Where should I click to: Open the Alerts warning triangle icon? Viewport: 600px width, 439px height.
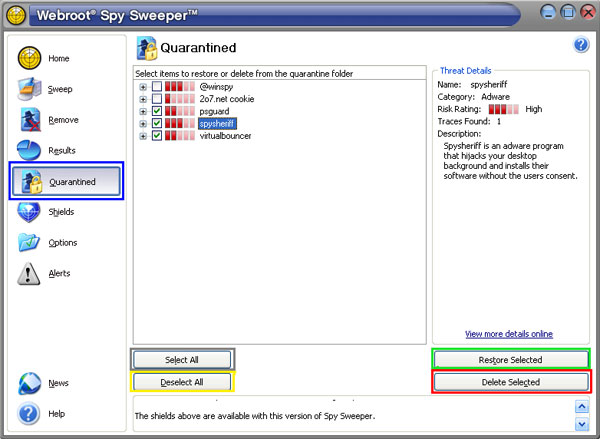point(28,273)
